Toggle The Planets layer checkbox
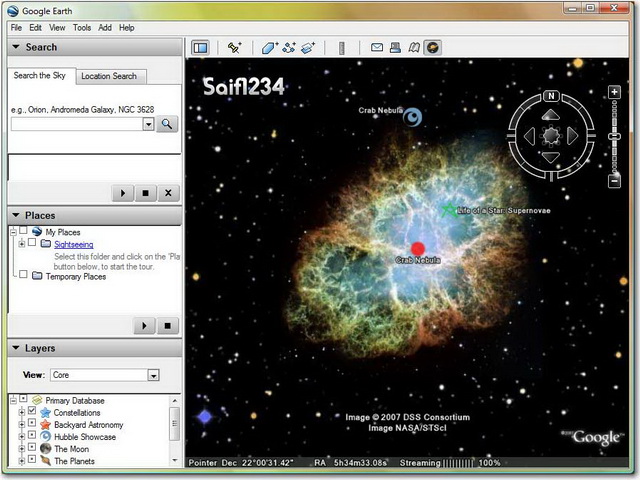 tap(32, 460)
